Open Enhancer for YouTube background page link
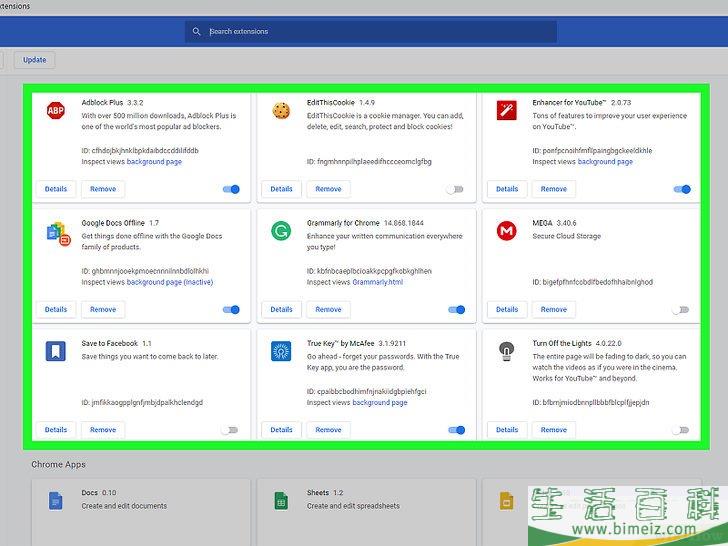This screenshot has height=546, width=728. [605, 162]
